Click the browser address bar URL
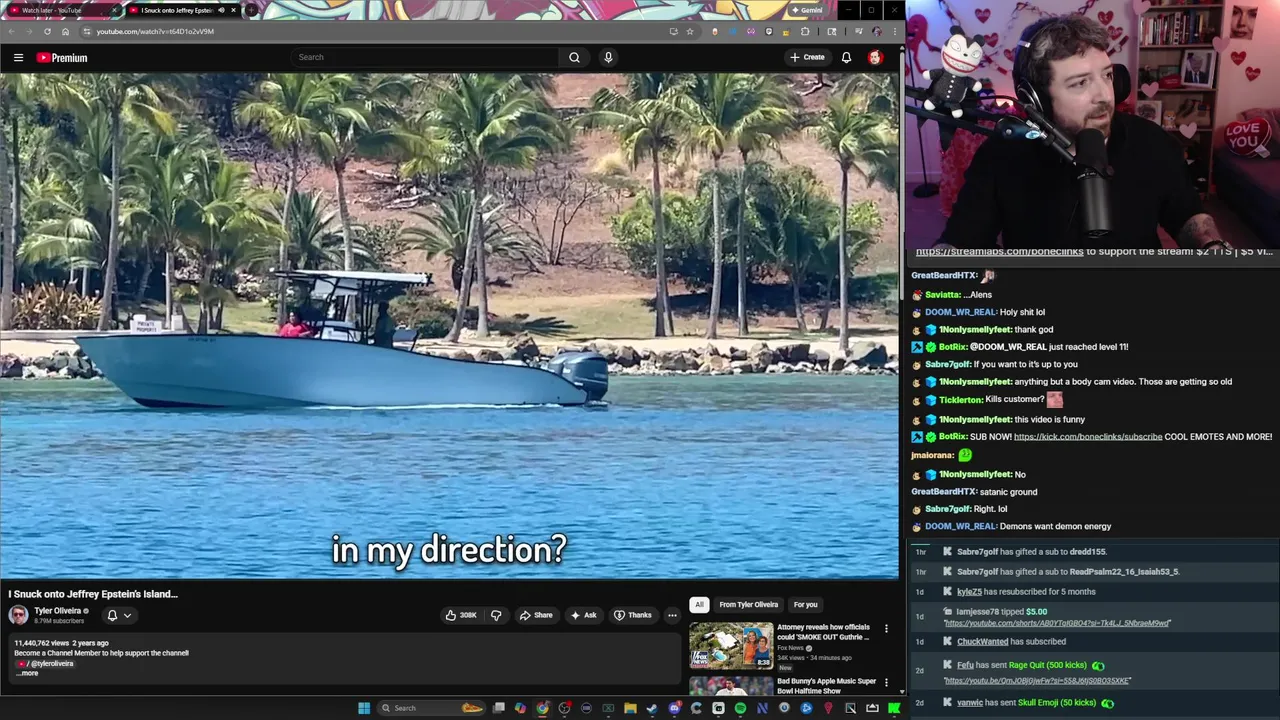The image size is (1280, 720). (x=155, y=31)
